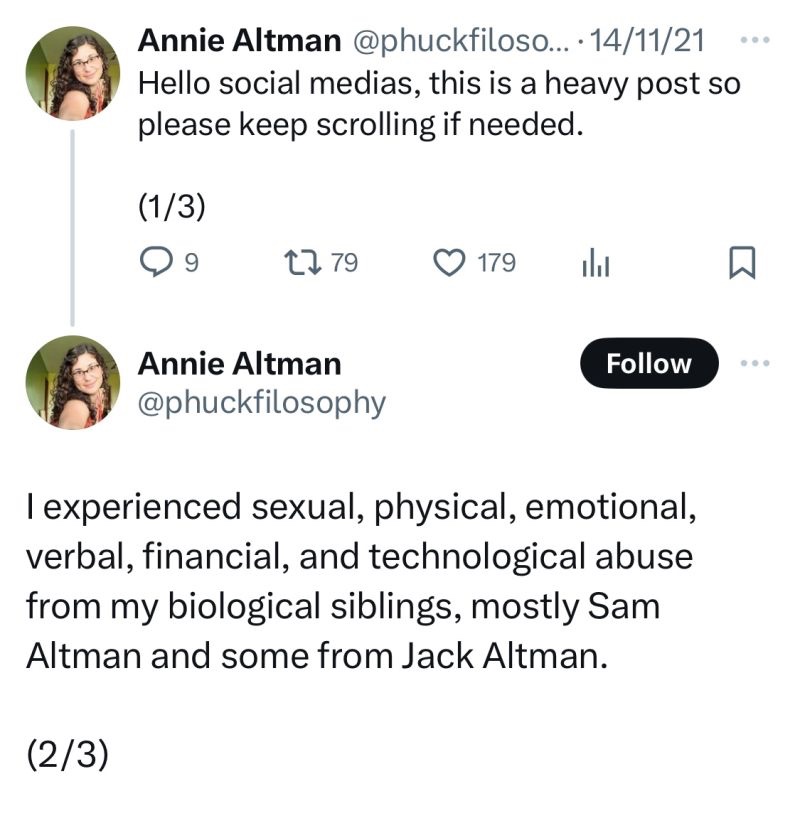
Task: Click the reply speech bubble icon
Action: pos(155,262)
